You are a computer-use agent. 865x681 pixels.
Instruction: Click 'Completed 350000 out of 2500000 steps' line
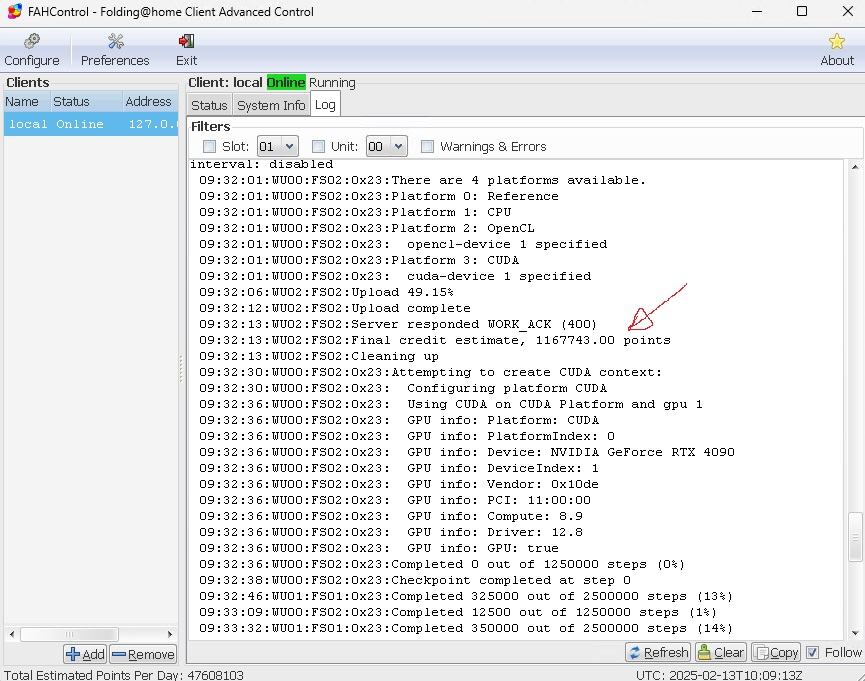coord(466,628)
